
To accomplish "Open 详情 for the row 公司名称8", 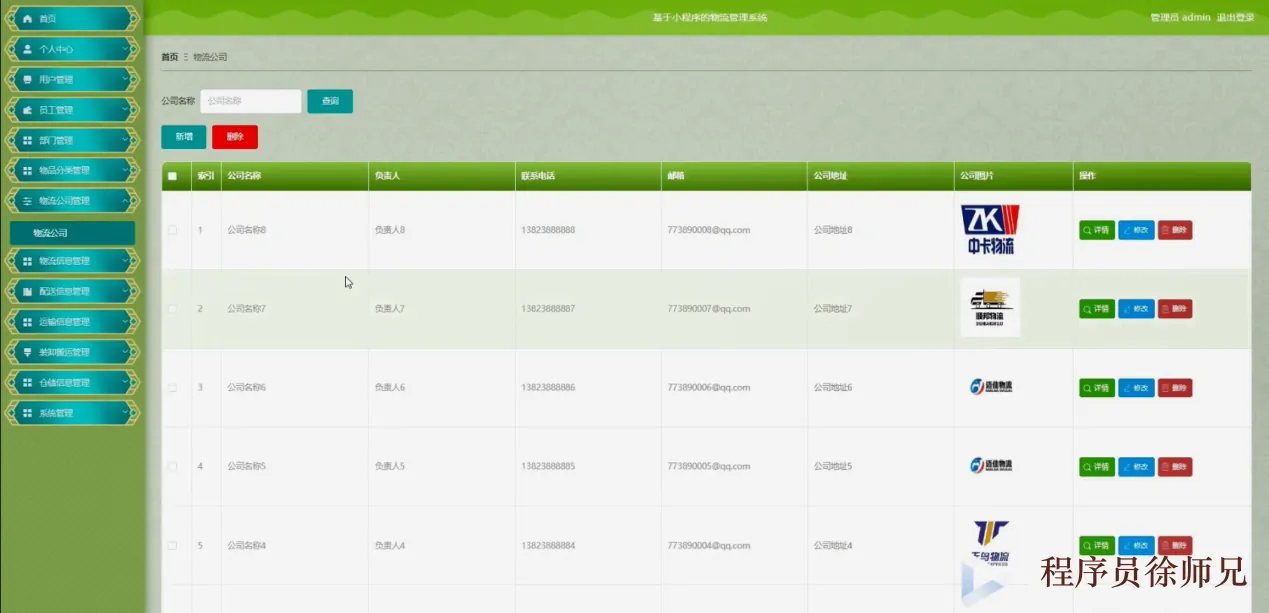I will tap(1096, 230).
